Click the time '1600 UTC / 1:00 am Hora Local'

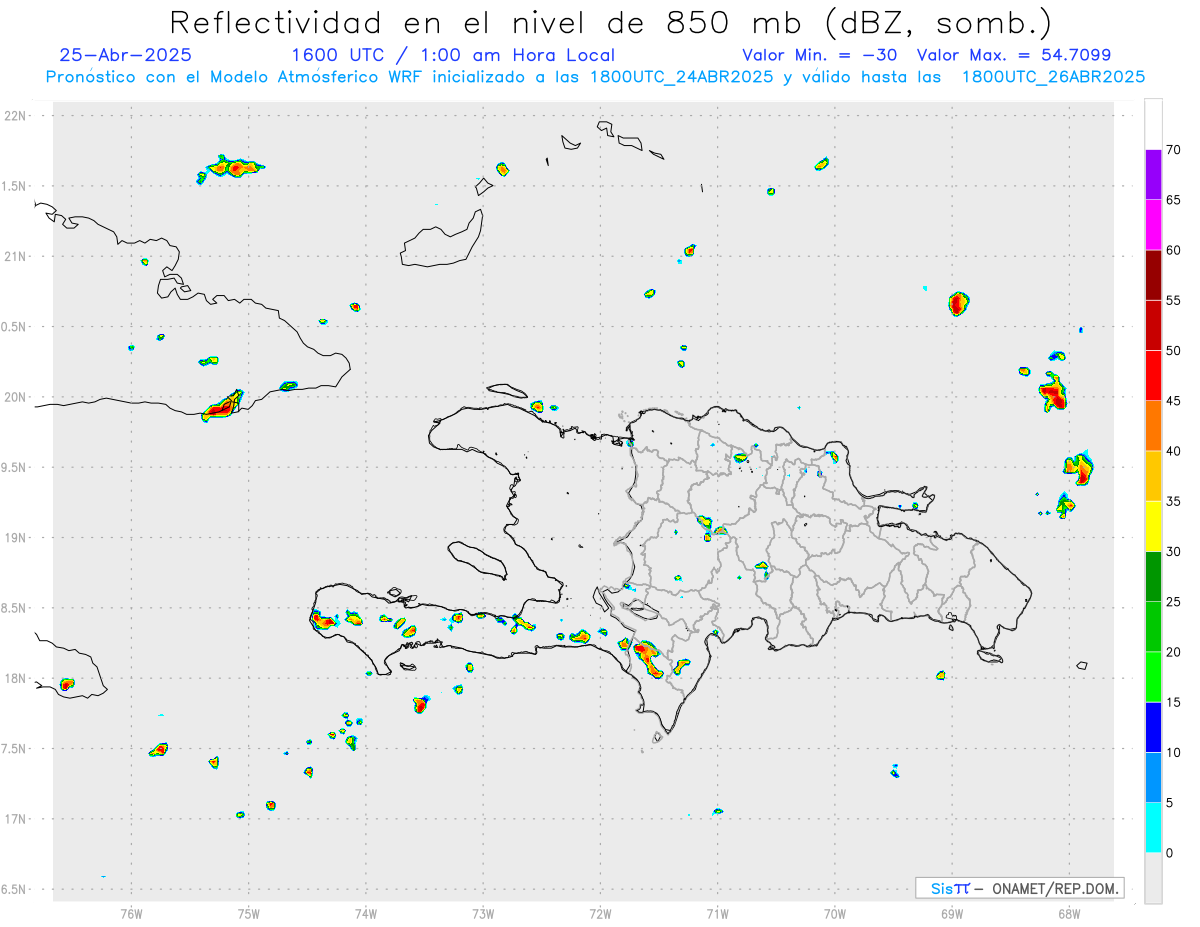pos(453,56)
